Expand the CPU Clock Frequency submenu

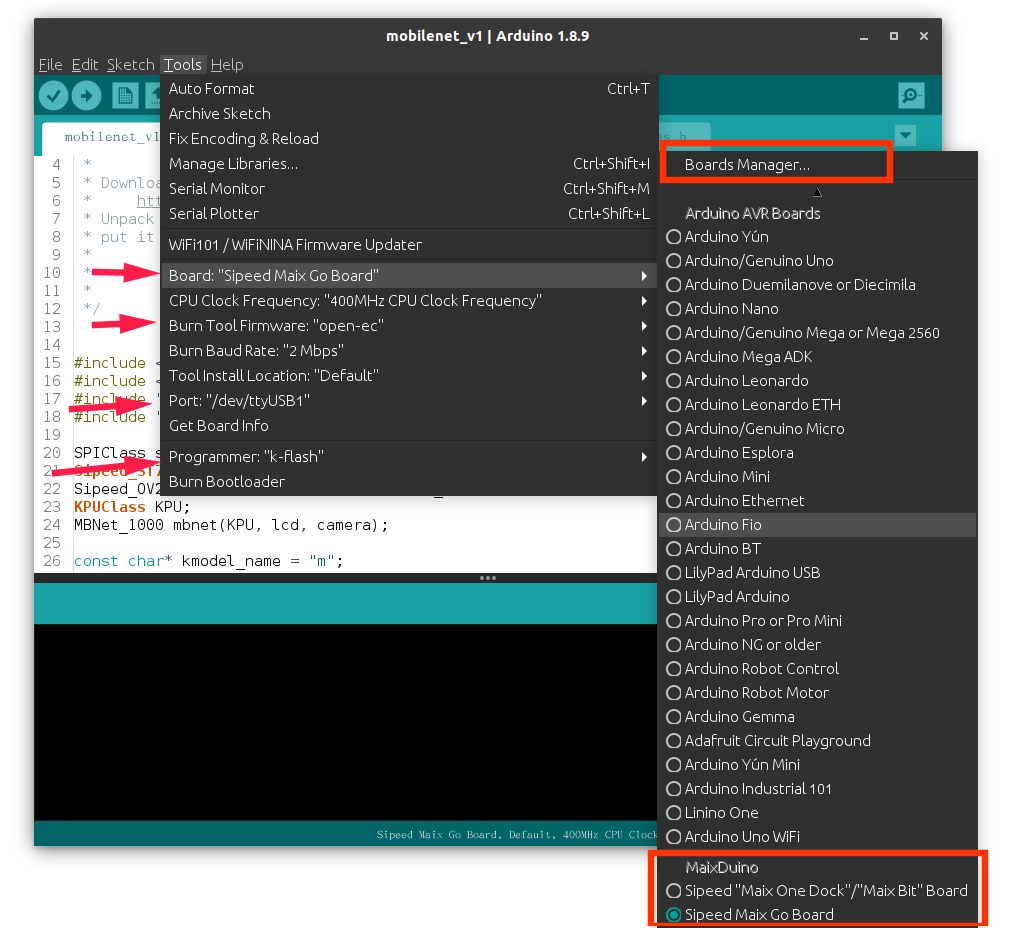pyautogui.click(x=409, y=301)
